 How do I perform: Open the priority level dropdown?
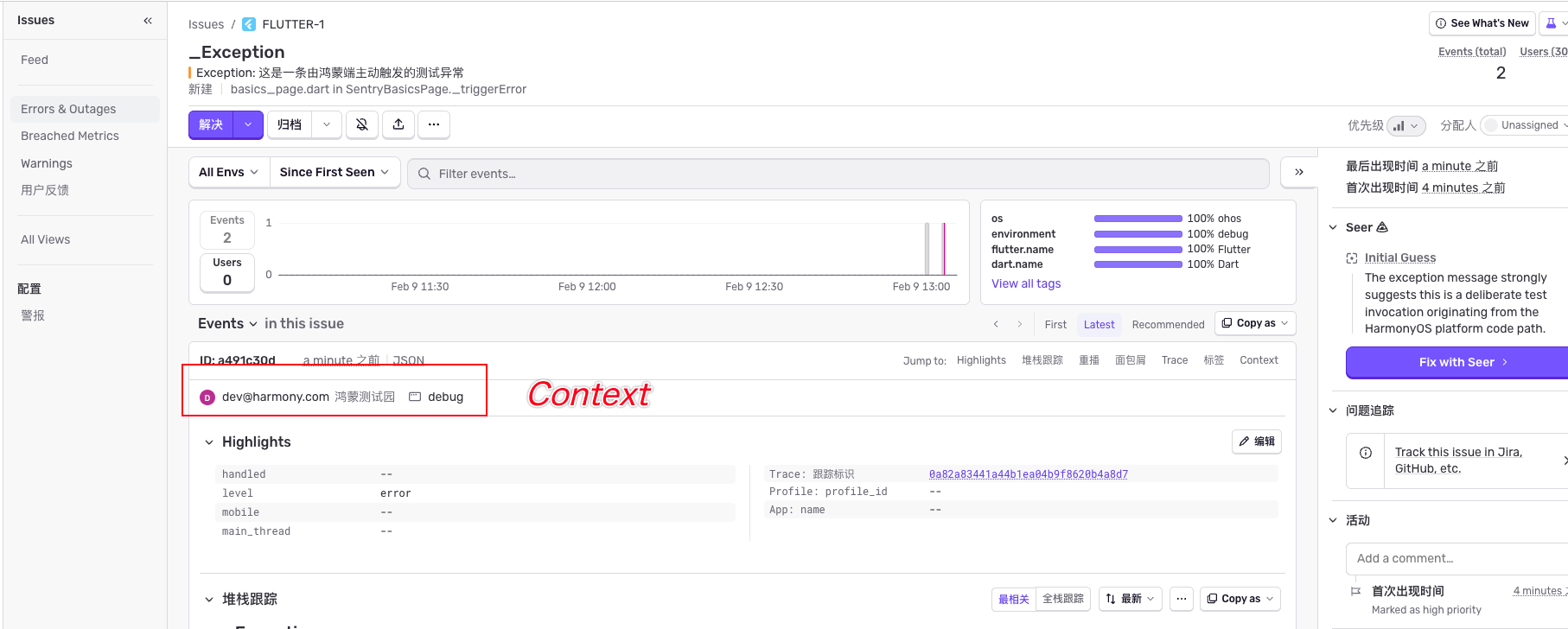click(x=1406, y=125)
